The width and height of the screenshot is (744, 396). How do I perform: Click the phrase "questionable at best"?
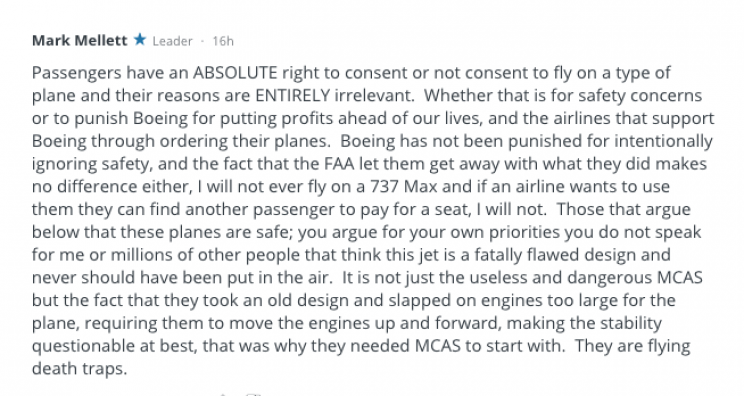[113, 346]
